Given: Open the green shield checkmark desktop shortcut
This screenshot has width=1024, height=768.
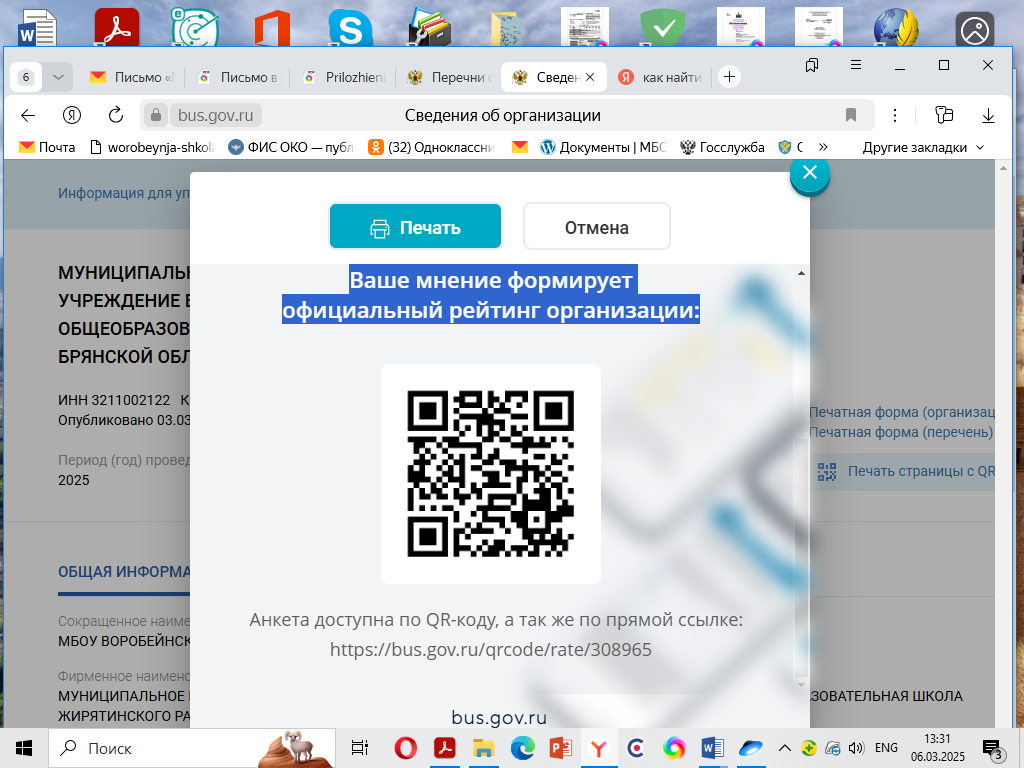Looking at the screenshot, I should coord(662,27).
